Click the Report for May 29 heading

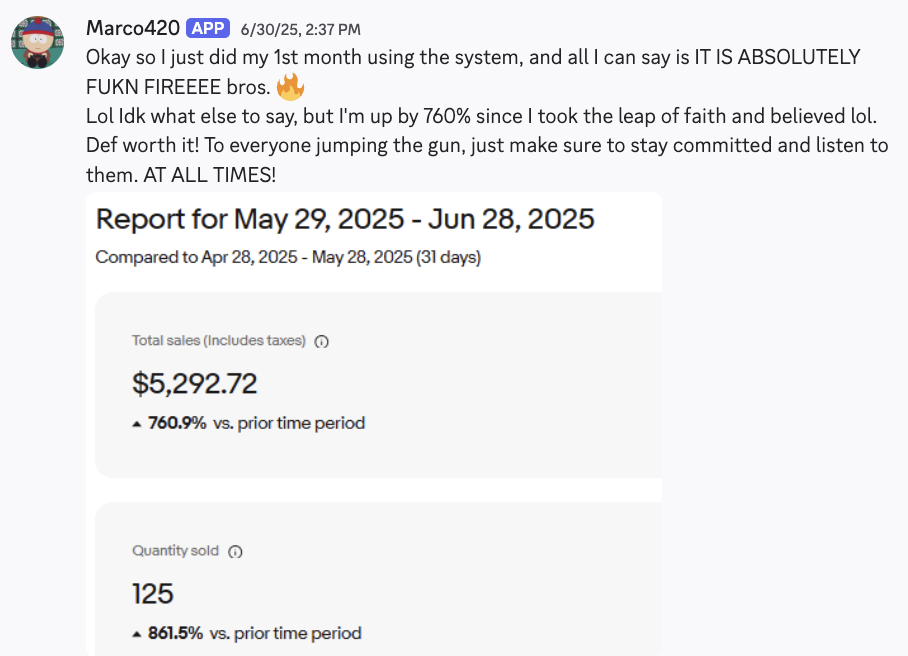pos(345,218)
